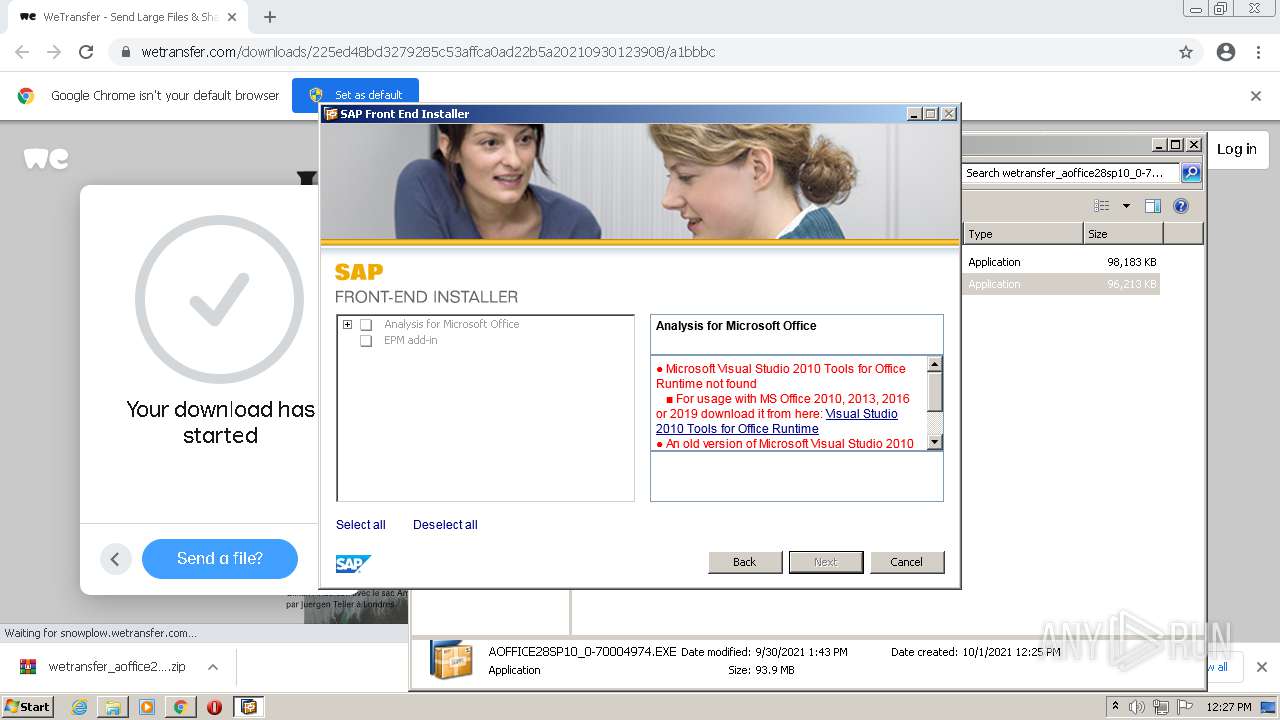The height and width of the screenshot is (720, 1280).
Task: Click Log in on WeTransfer
Action: pos(1237,150)
